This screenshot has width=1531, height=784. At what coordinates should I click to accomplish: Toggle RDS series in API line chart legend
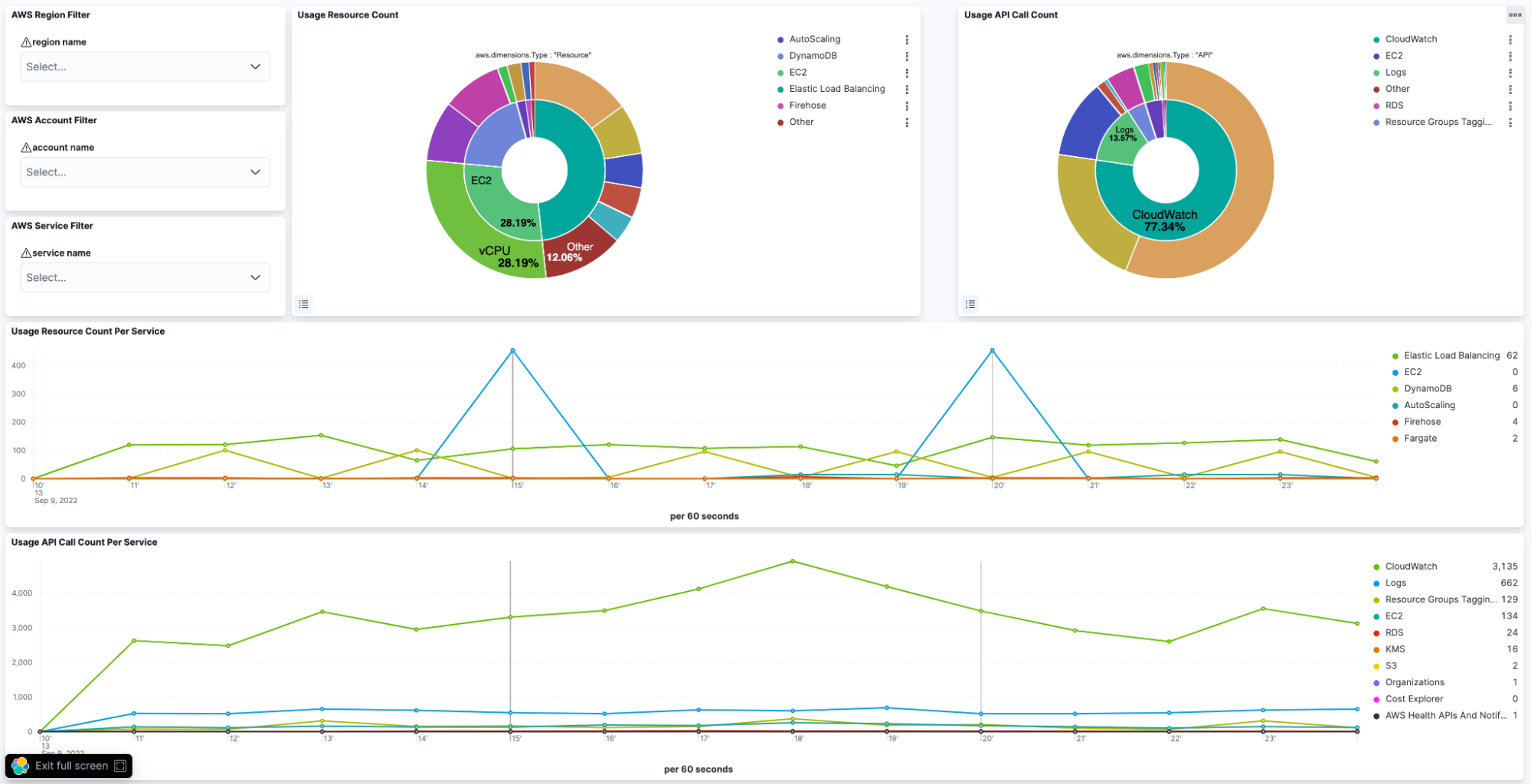click(x=1394, y=633)
